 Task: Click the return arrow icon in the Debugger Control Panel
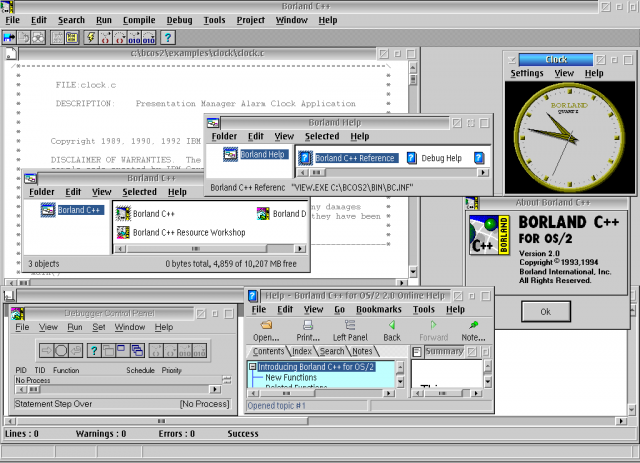[x=76, y=350]
